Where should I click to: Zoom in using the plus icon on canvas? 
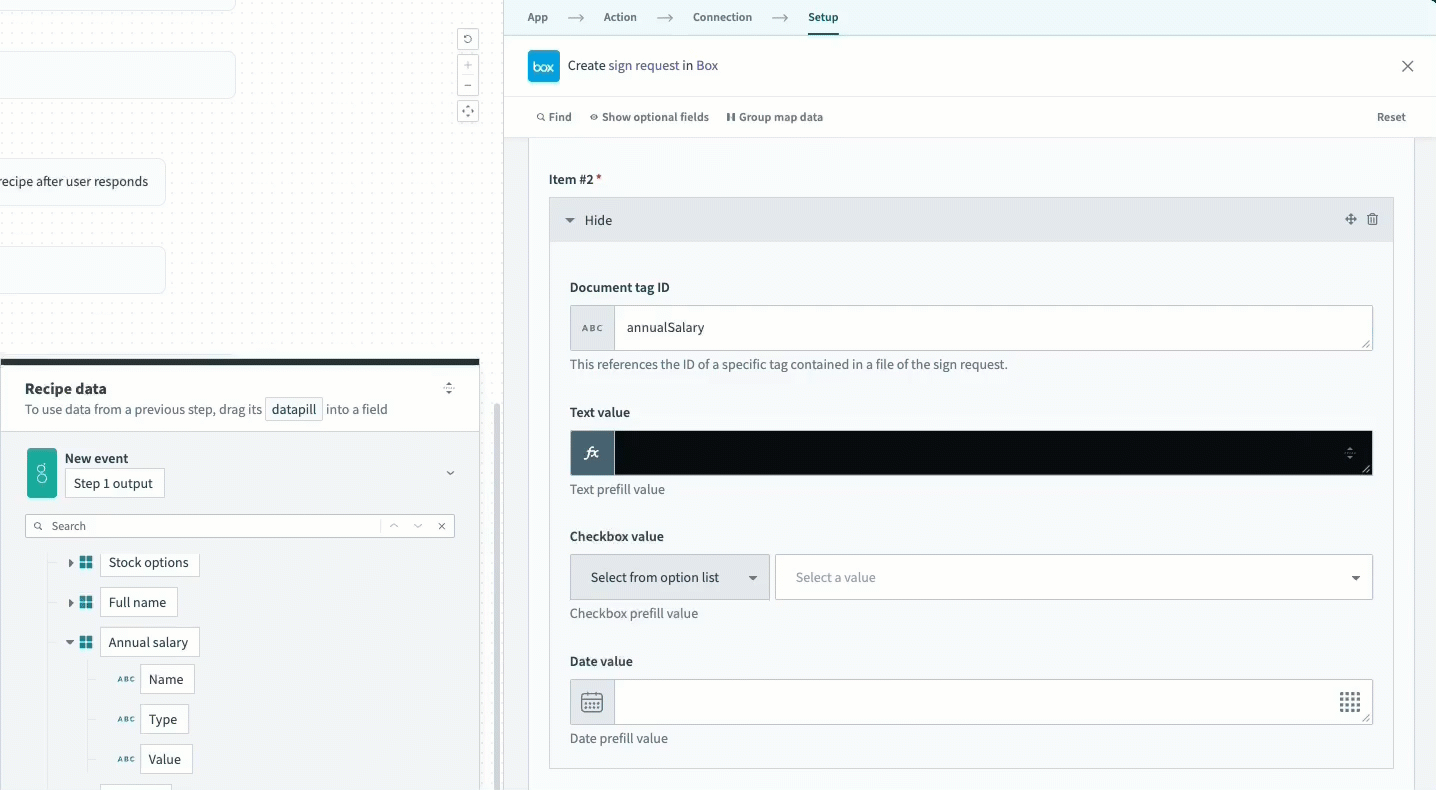[467, 64]
